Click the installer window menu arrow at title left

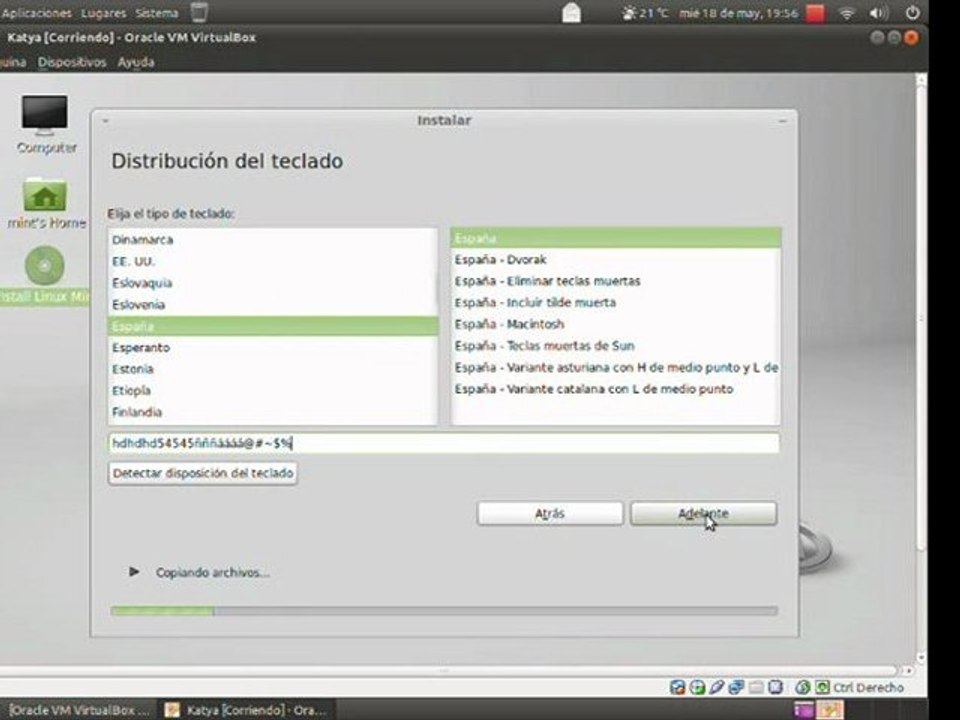[105, 121]
